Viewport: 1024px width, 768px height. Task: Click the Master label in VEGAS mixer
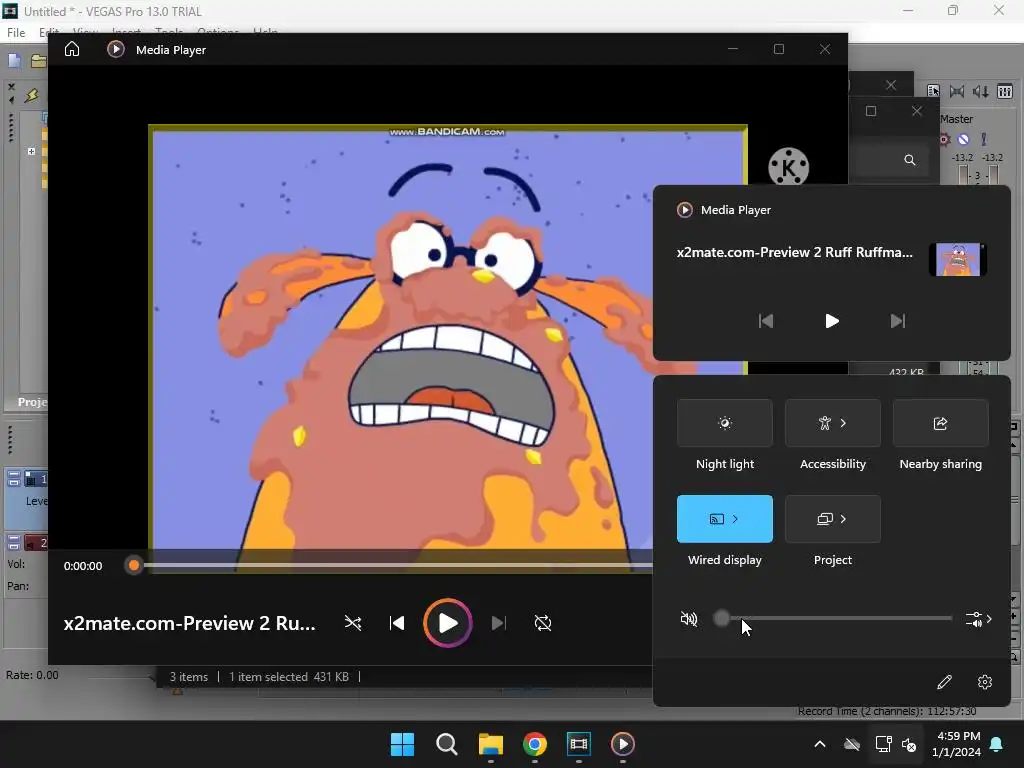pos(957,119)
